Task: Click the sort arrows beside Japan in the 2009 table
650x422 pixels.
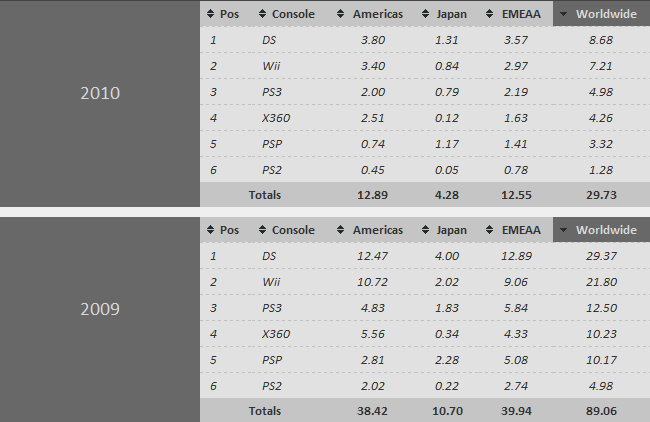Action: coord(427,230)
